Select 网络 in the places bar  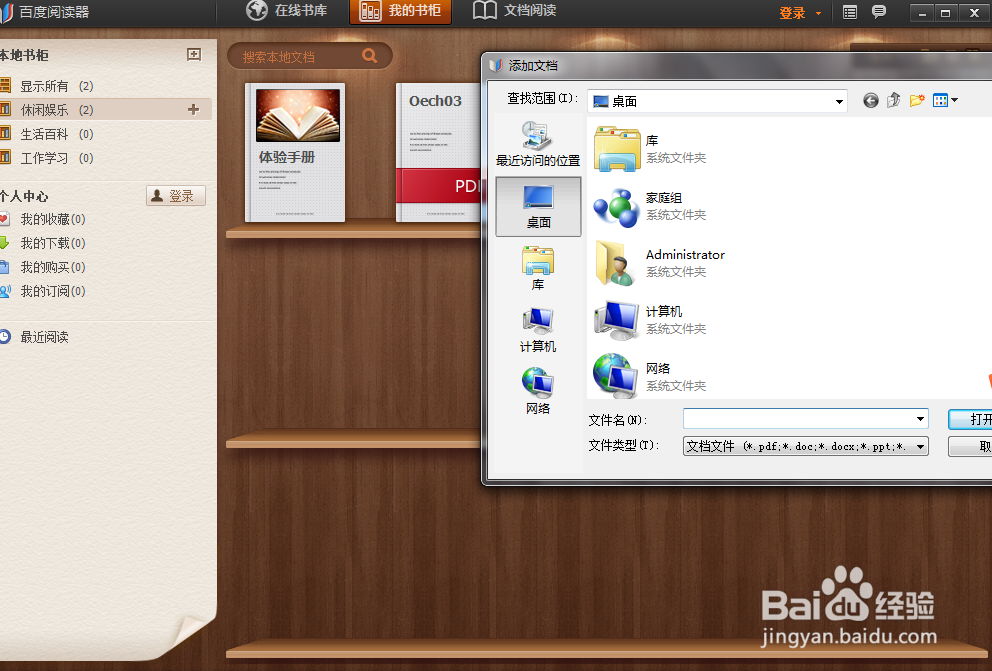(538, 391)
